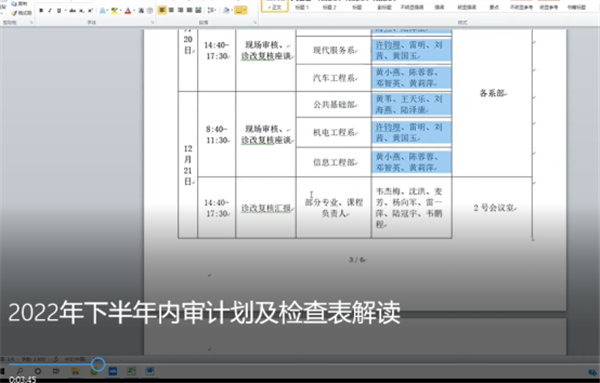Click the Format Painter button

(21, 13)
